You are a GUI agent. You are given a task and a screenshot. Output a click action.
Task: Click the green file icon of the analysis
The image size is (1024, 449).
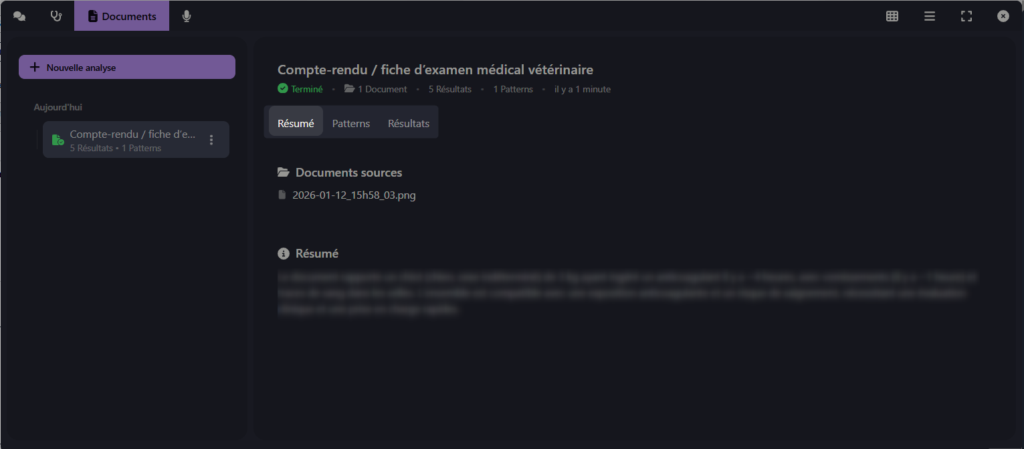(x=58, y=140)
